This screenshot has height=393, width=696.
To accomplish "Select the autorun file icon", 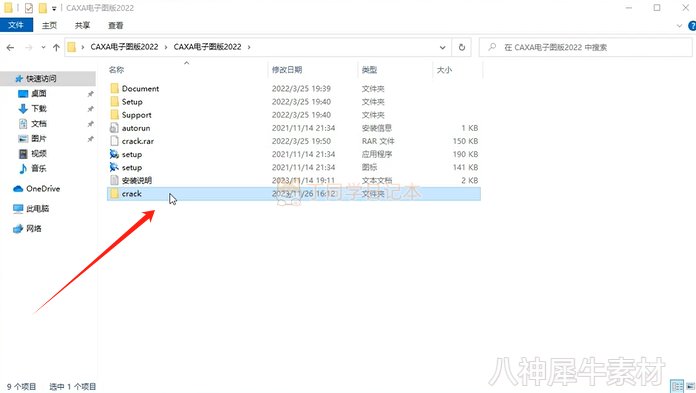I will (114, 128).
